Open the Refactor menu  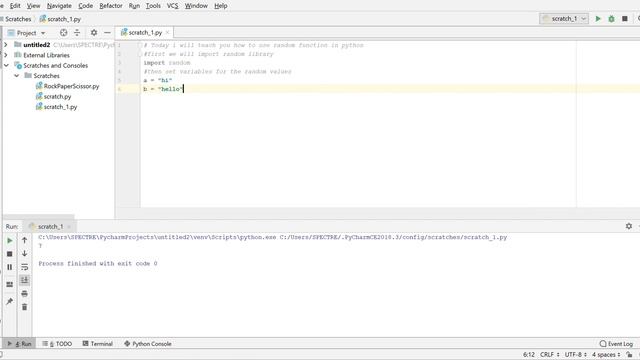111,6
